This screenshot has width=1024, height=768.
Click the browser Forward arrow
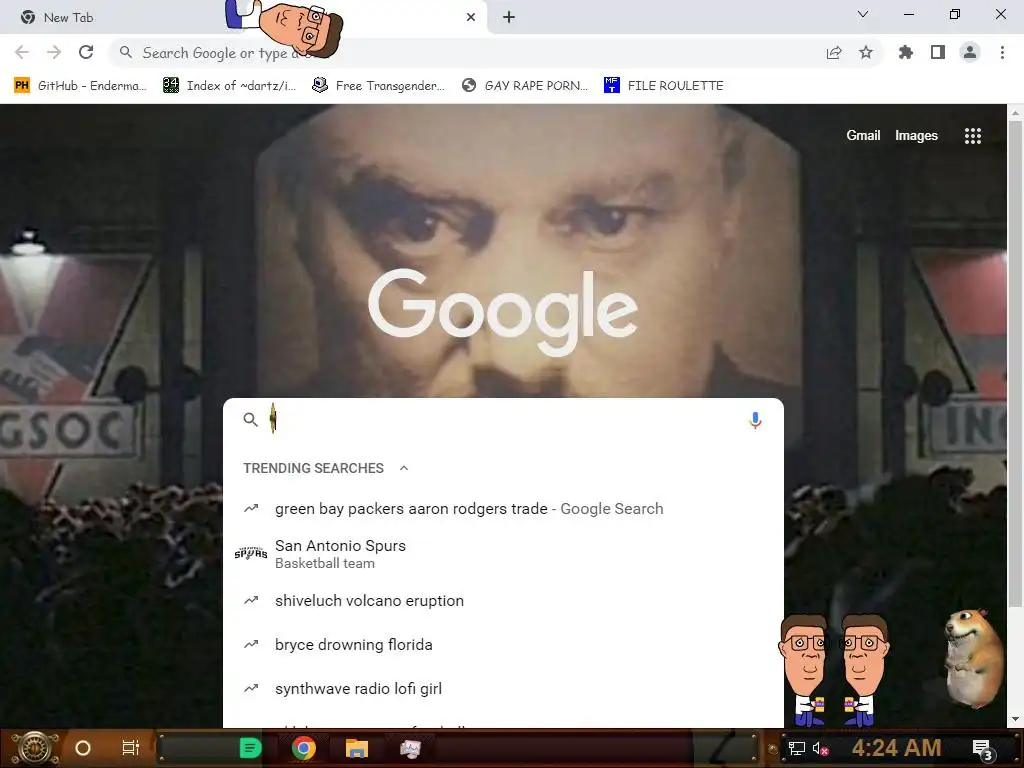point(54,52)
